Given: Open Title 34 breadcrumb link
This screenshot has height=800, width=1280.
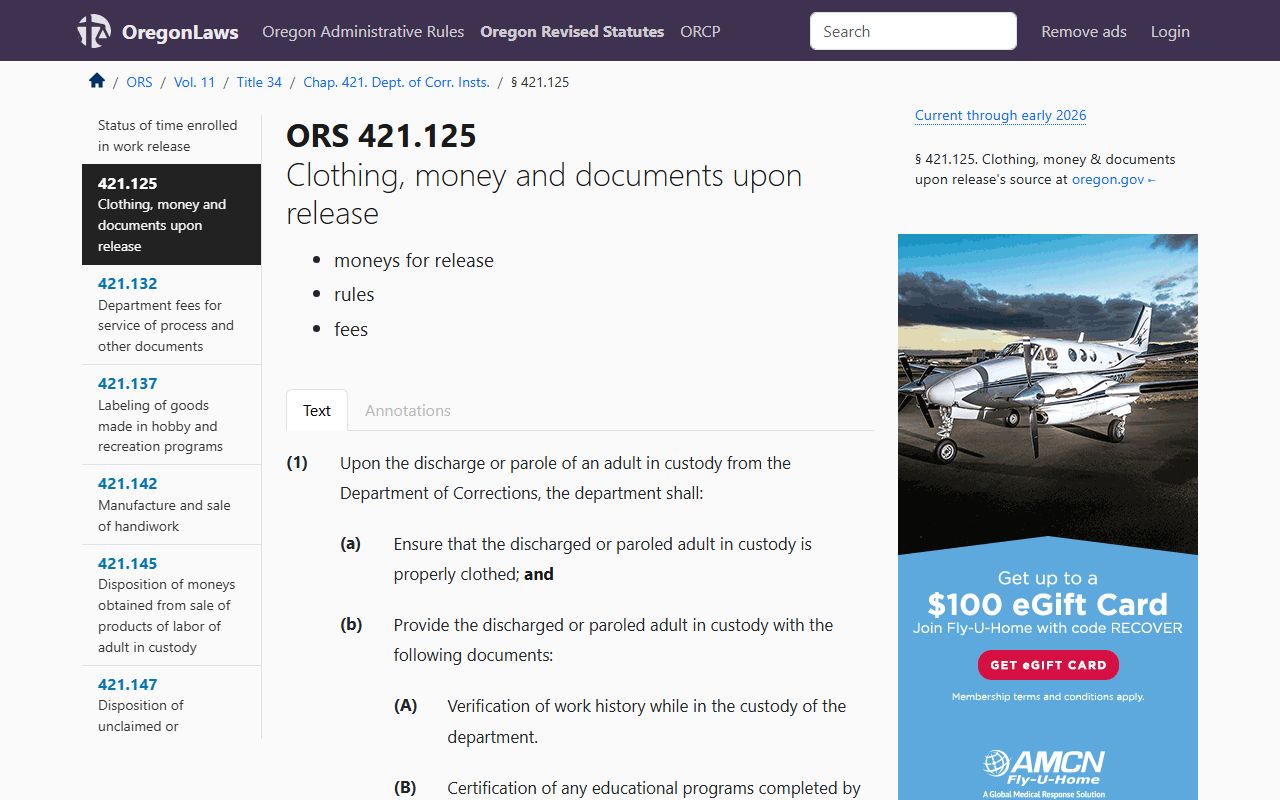Looking at the screenshot, I should [259, 82].
